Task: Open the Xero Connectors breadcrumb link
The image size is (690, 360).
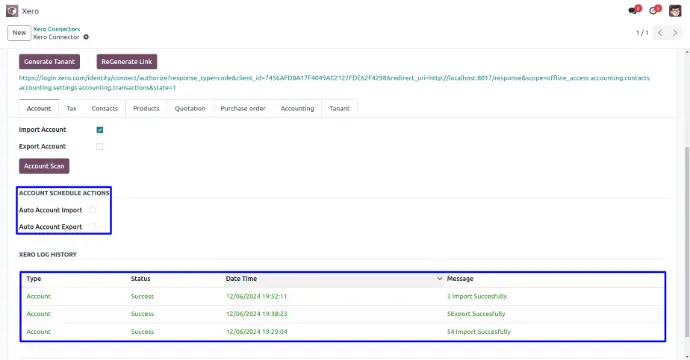Action: point(57,29)
